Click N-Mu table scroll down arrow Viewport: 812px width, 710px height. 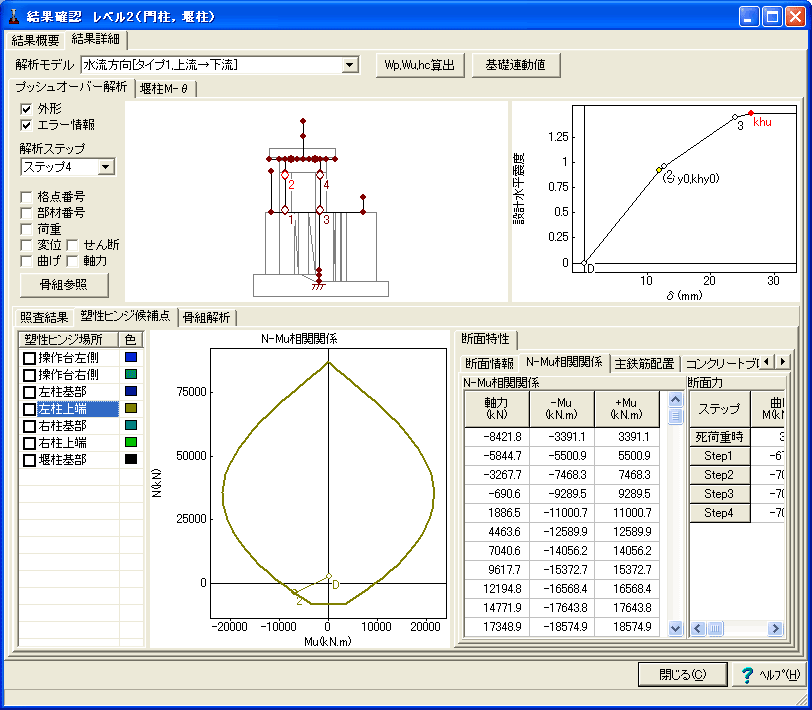(x=675, y=628)
